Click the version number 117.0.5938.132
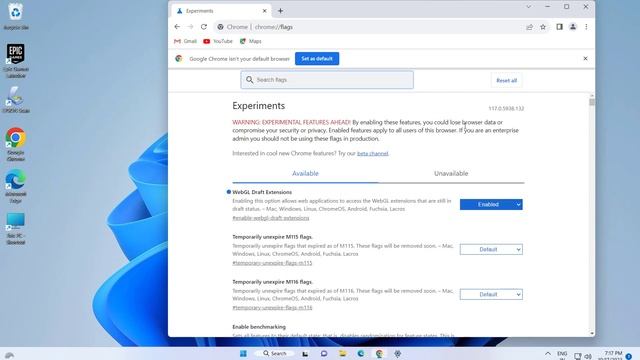The image size is (640, 360). (x=506, y=109)
